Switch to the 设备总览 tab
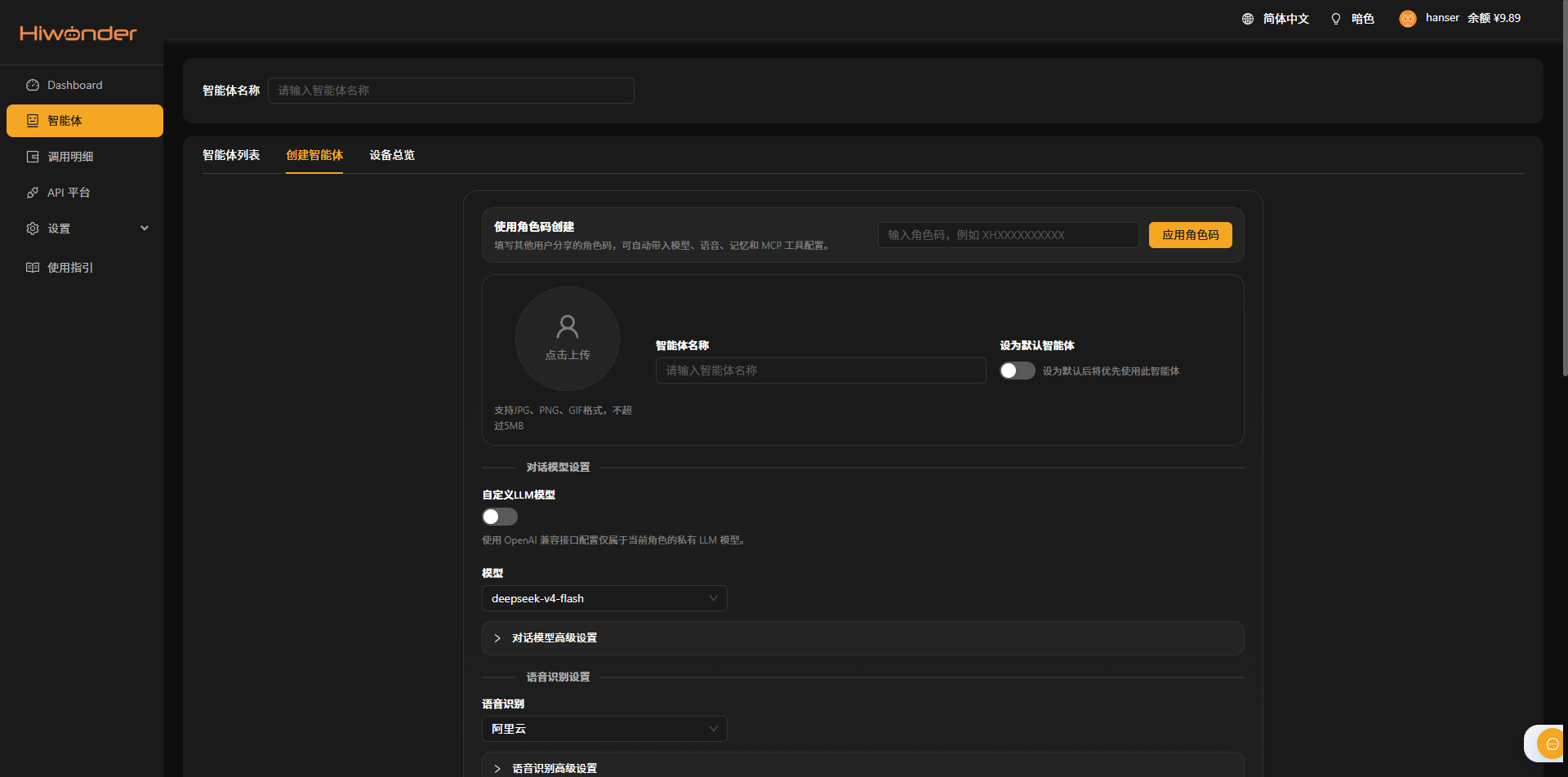This screenshot has width=1568, height=777. (392, 155)
